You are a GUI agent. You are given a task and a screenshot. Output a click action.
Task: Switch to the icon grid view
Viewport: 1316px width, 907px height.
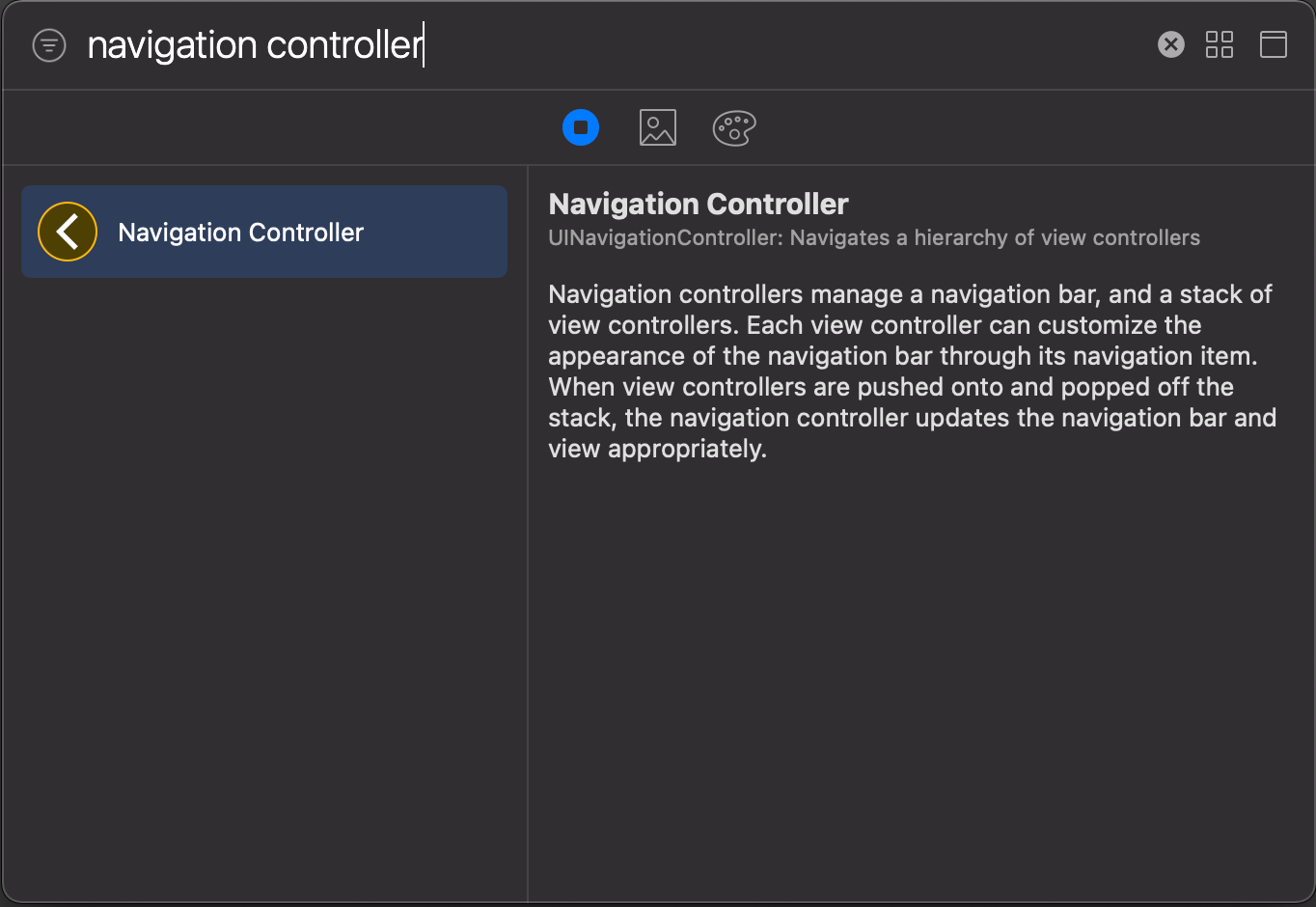(1220, 44)
